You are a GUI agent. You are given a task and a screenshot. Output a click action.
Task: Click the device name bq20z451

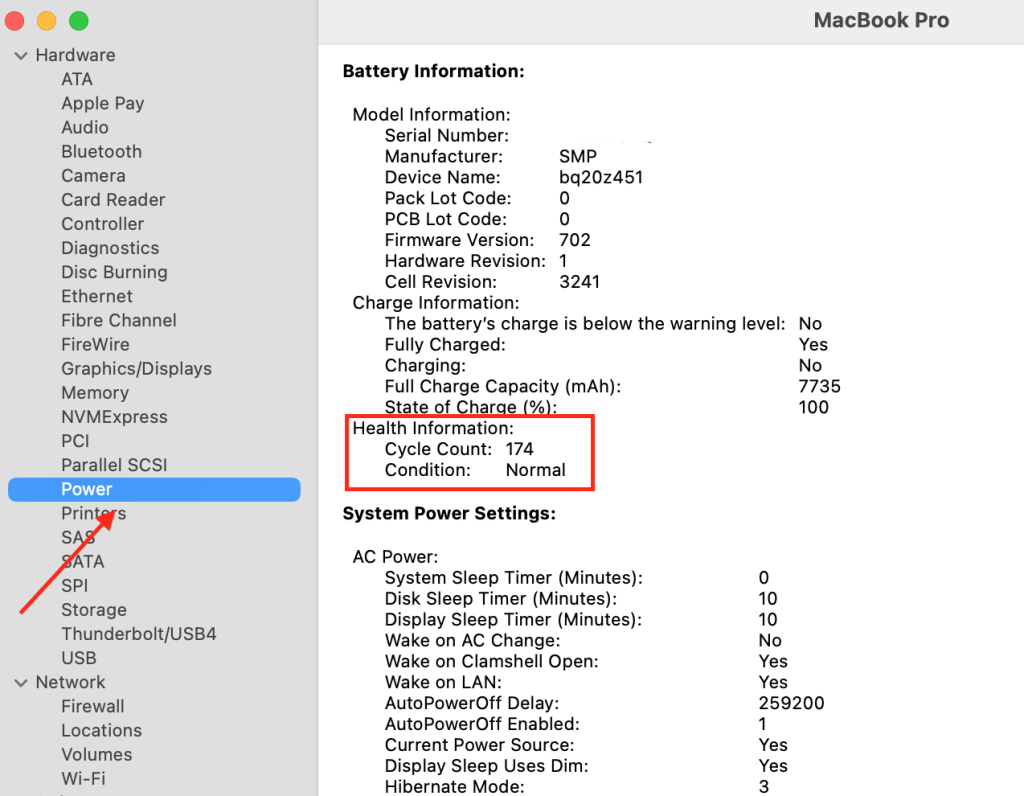601,178
